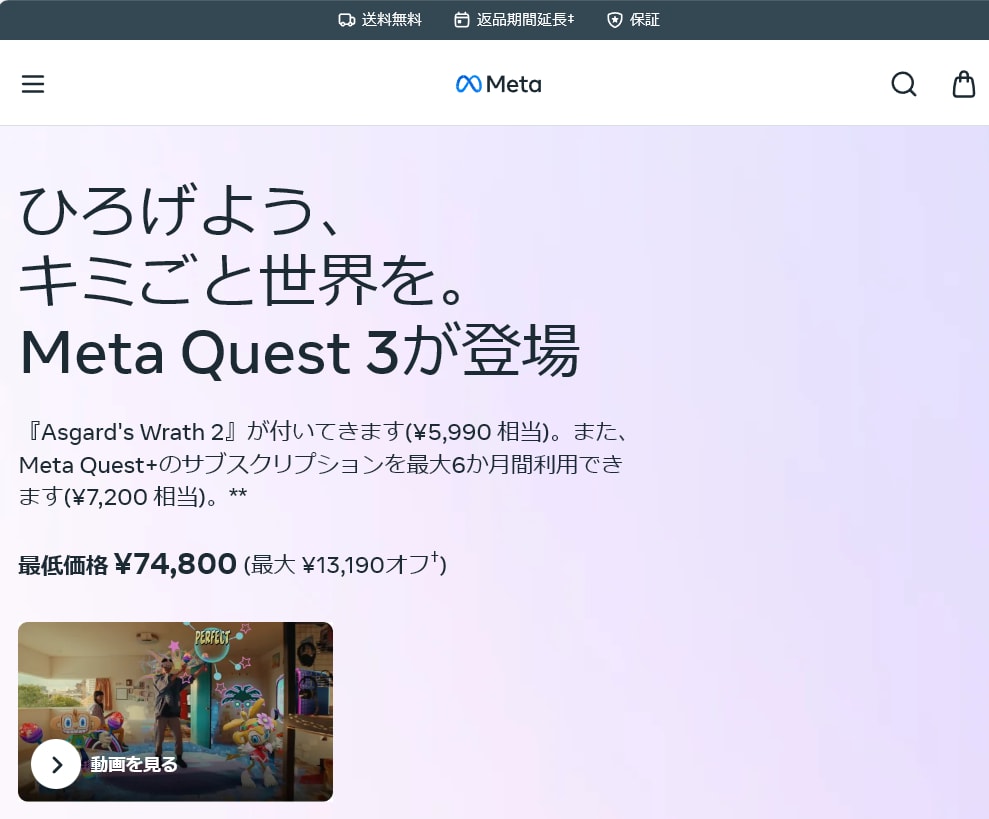Open the hamburger navigation menu
This screenshot has height=819, width=989.
(x=33, y=84)
